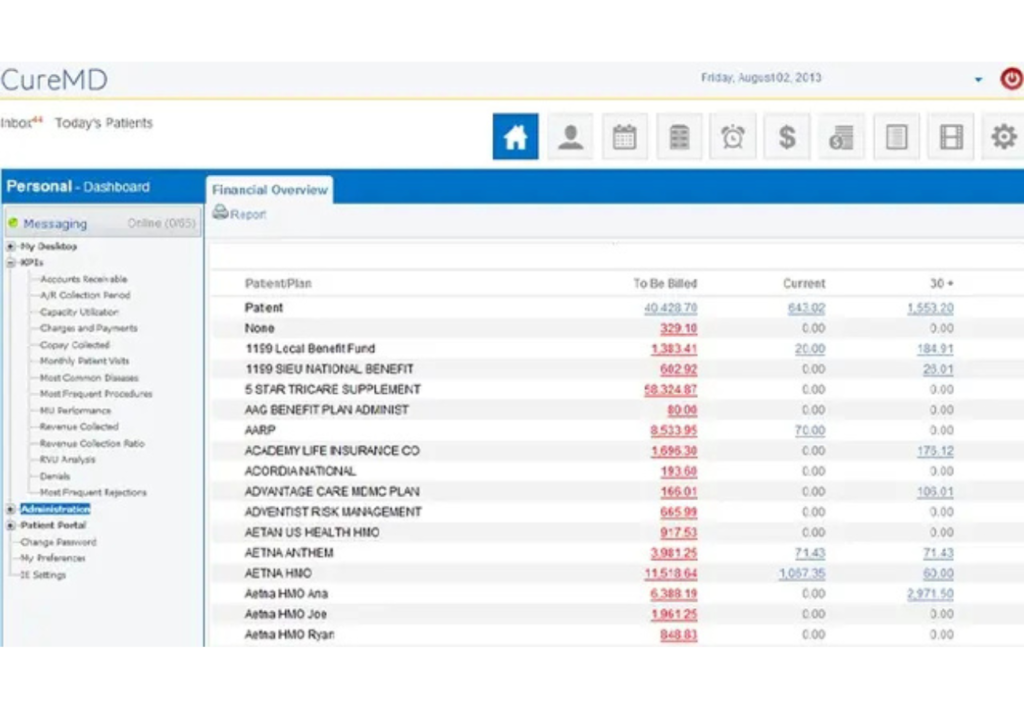Image resolution: width=1024 pixels, height=709 pixels.
Task: Click the green Messaging status dot
Action: tap(13, 223)
